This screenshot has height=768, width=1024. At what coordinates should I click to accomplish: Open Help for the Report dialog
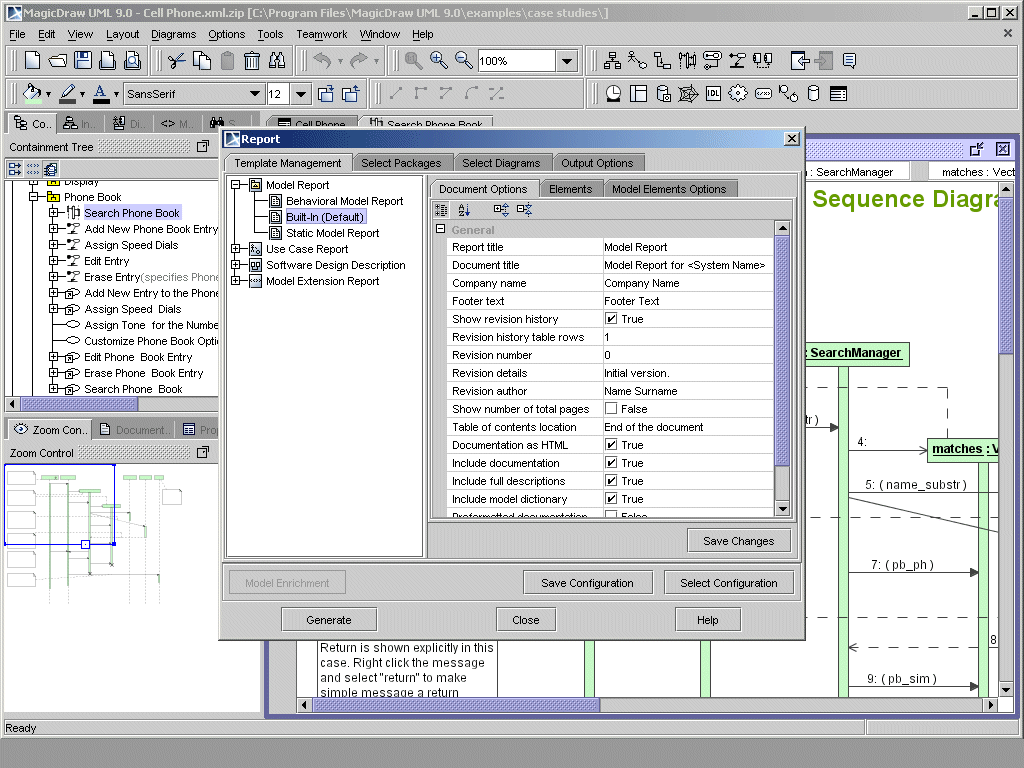tap(707, 620)
